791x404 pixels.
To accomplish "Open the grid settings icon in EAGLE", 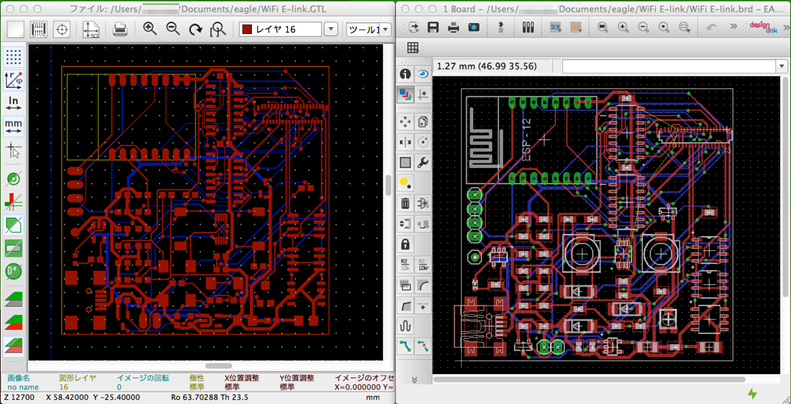I will [413, 49].
